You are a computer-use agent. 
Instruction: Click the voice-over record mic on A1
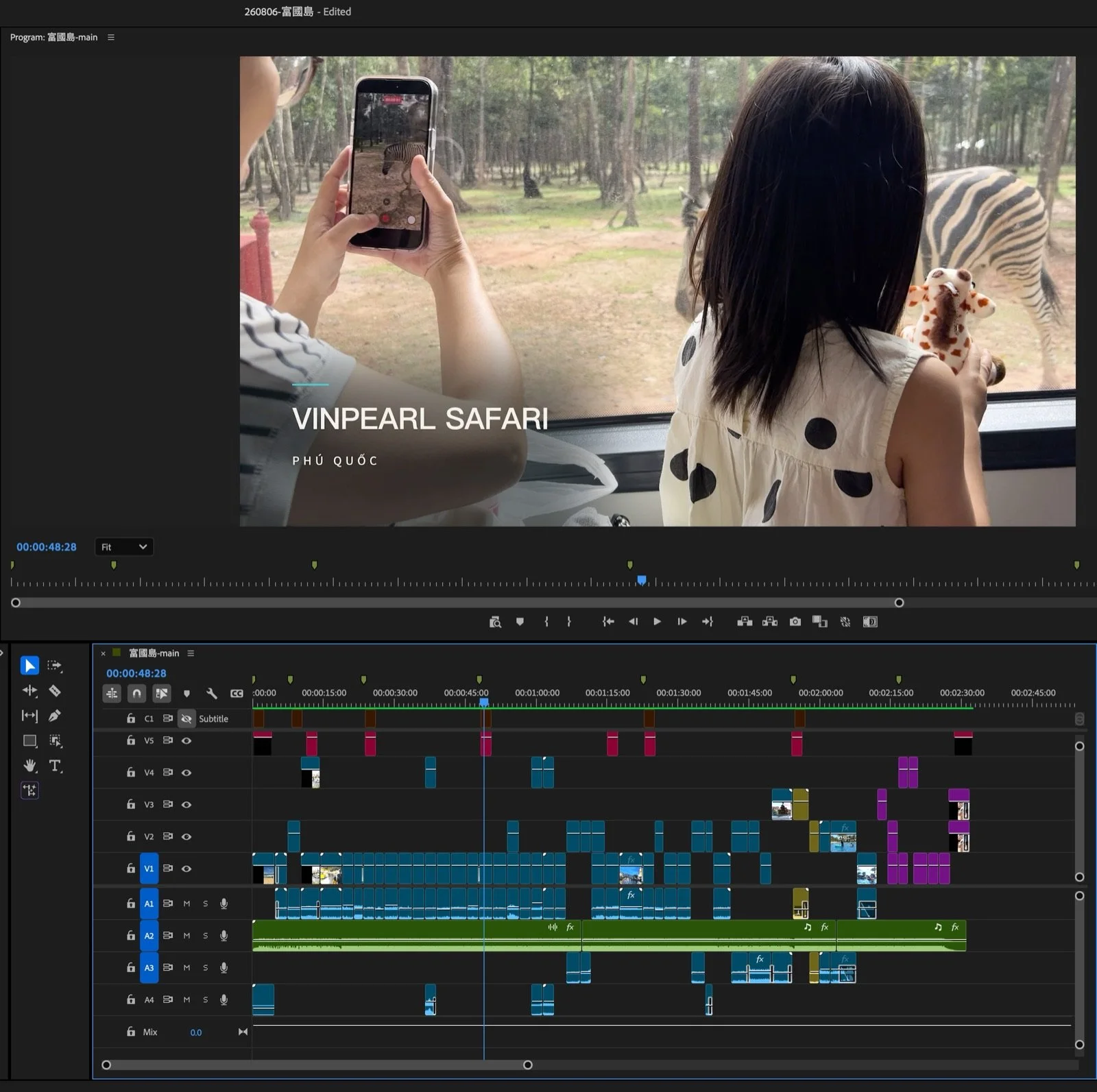(224, 903)
